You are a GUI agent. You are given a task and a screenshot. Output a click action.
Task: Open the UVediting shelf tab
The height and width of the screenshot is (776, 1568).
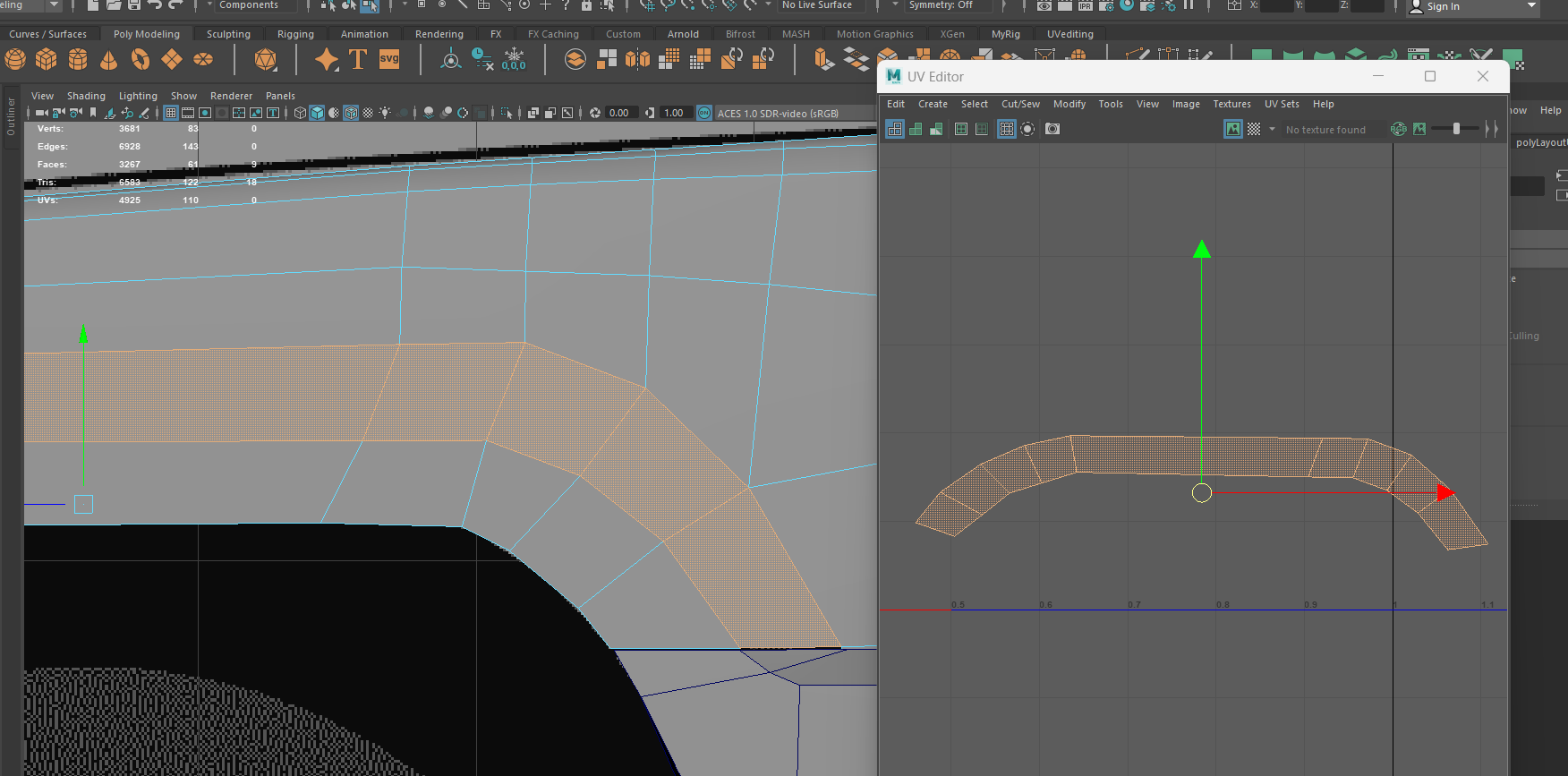click(1069, 34)
